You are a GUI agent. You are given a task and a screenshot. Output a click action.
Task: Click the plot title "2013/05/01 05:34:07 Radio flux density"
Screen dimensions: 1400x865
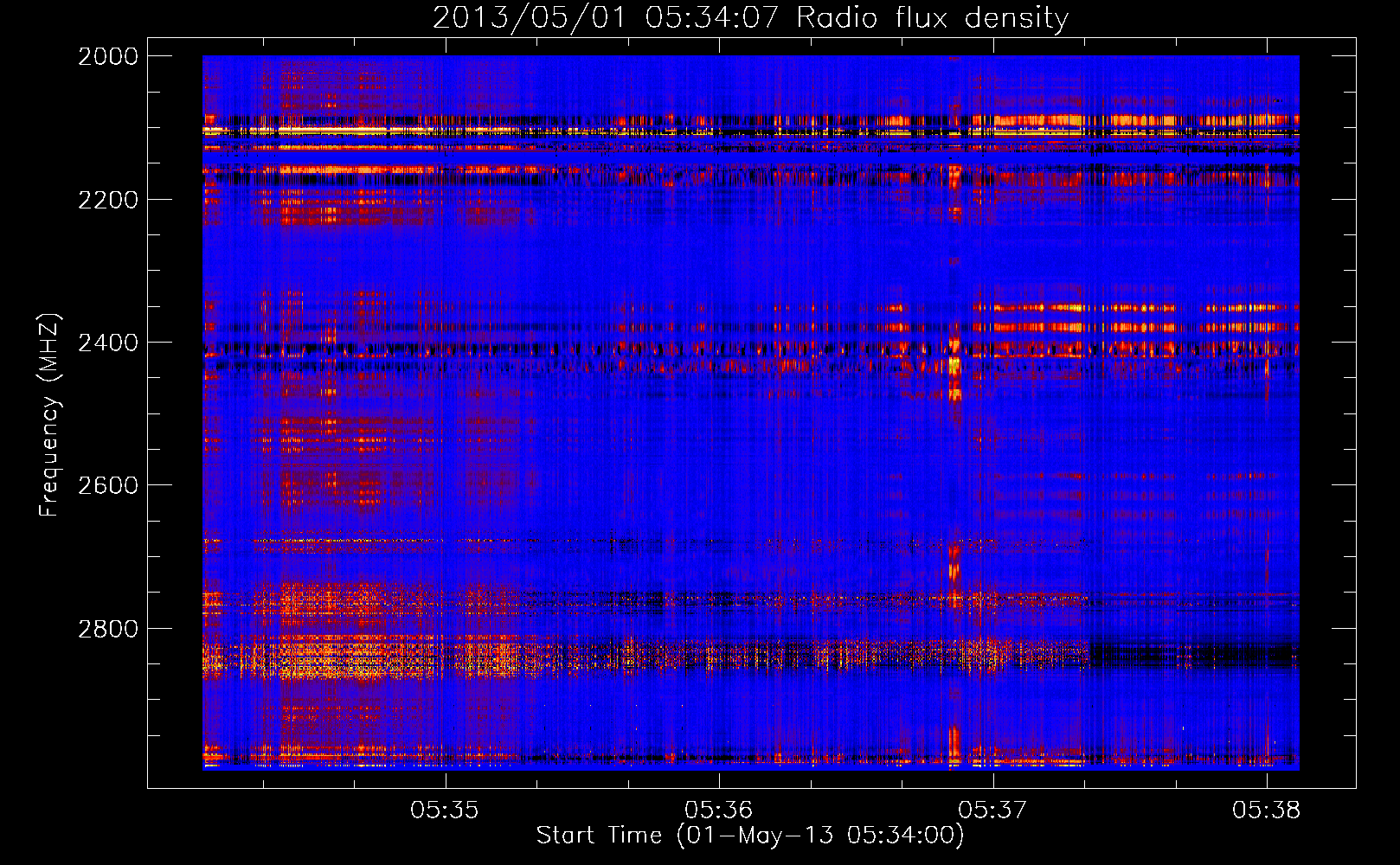pyautogui.click(x=750, y=17)
